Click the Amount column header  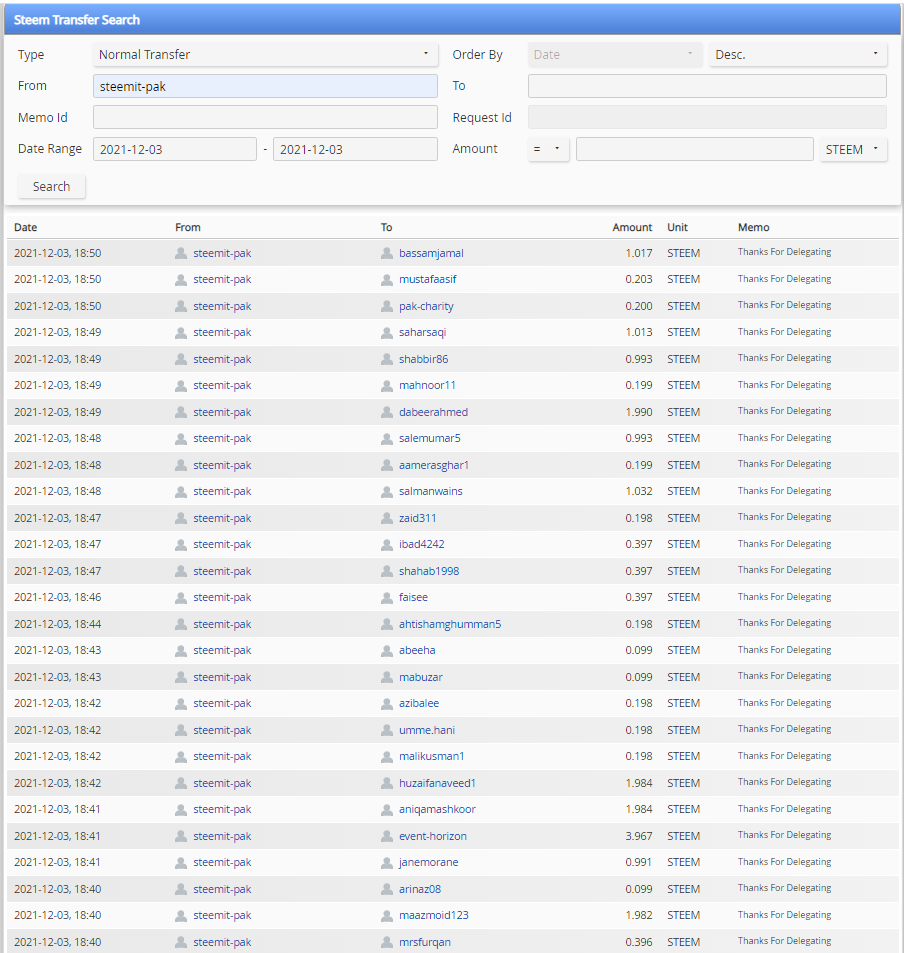tap(632, 227)
